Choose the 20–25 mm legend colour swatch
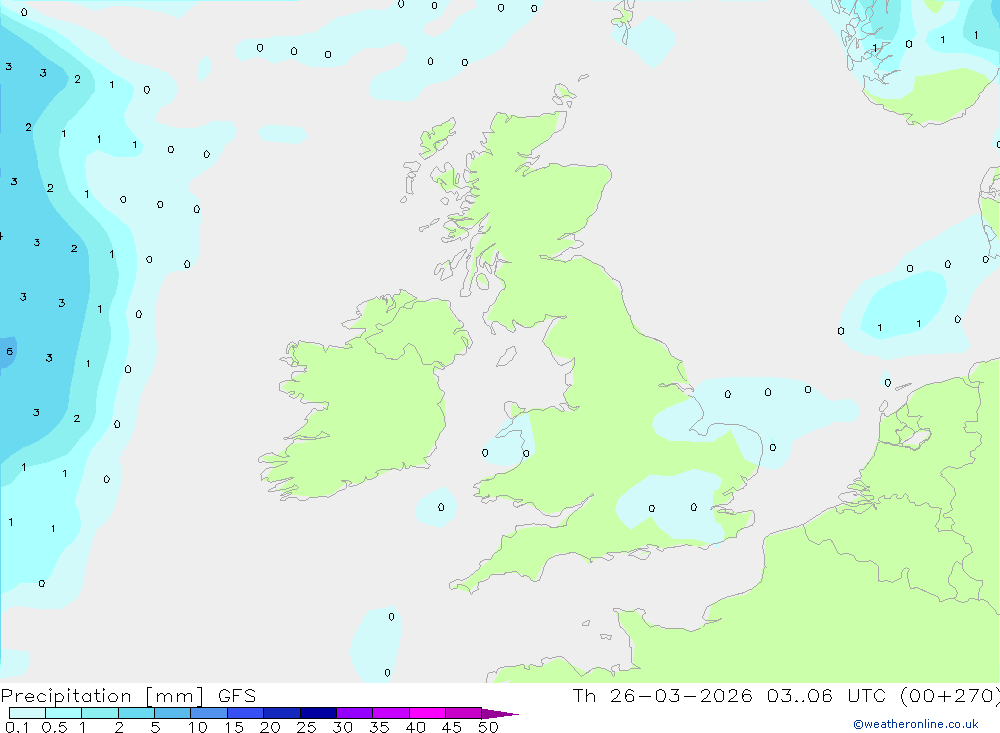Viewport: 1000px width, 733px height. pyautogui.click(x=282, y=713)
